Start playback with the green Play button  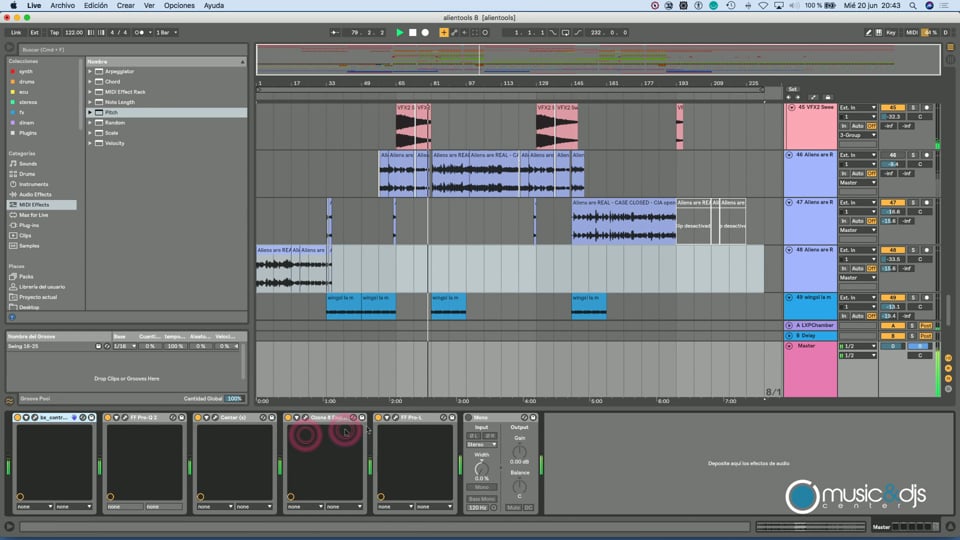click(x=400, y=32)
